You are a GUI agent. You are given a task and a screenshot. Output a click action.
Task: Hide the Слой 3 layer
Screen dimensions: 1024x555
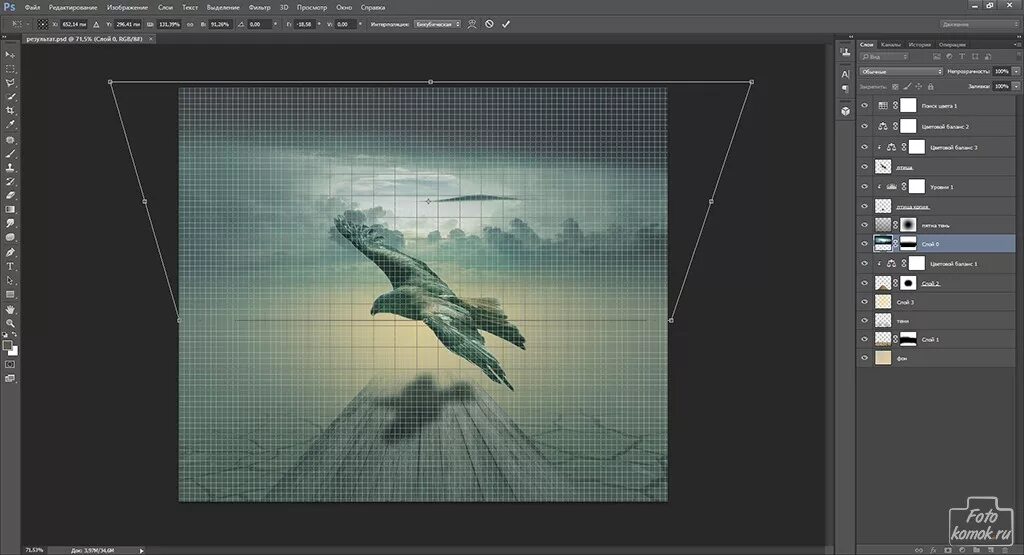tap(865, 302)
